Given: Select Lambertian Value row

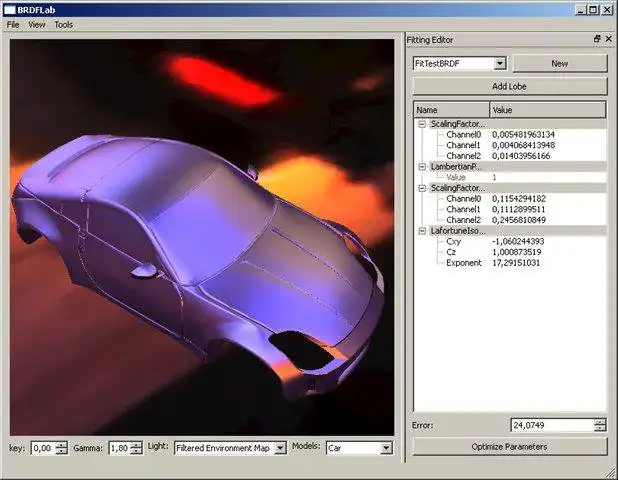Looking at the screenshot, I should [x=512, y=177].
